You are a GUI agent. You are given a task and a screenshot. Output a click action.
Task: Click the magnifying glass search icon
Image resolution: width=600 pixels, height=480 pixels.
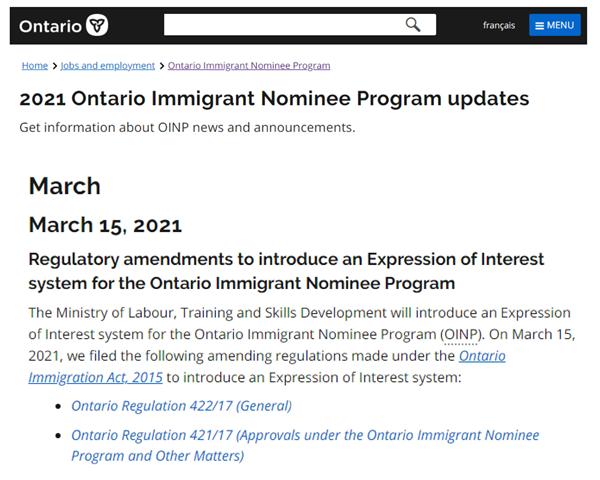pyautogui.click(x=413, y=25)
